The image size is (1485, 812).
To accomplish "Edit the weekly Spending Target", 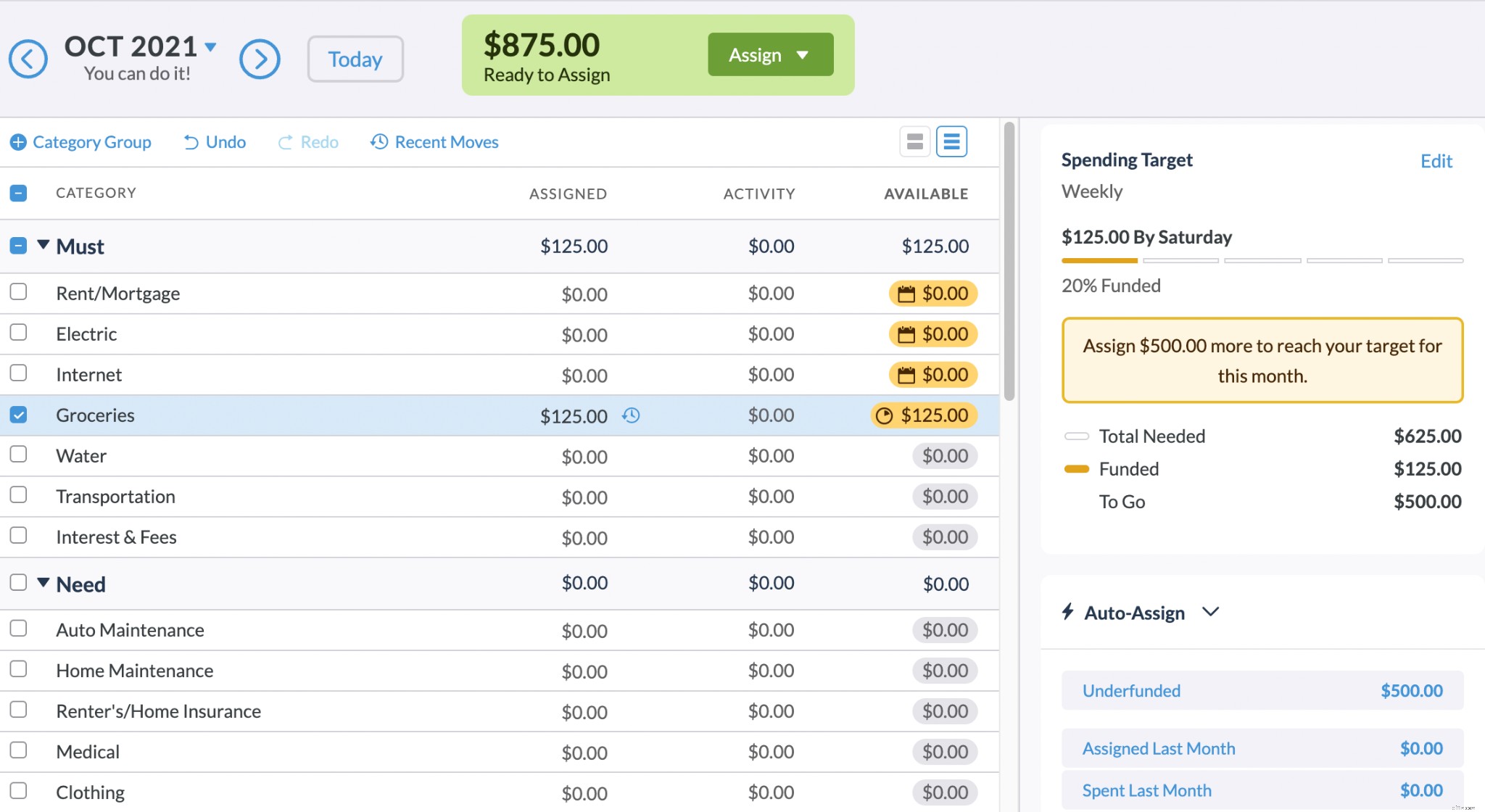I will point(1436,160).
